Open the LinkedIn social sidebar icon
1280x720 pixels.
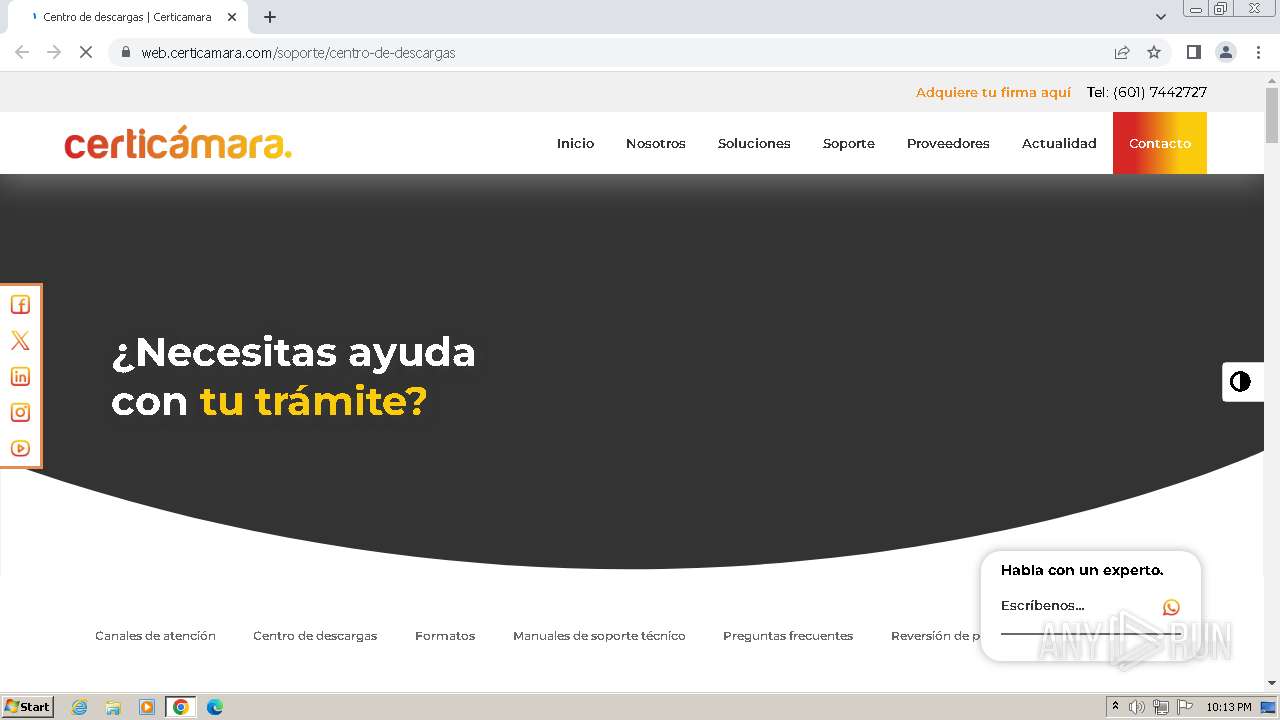(x=20, y=377)
